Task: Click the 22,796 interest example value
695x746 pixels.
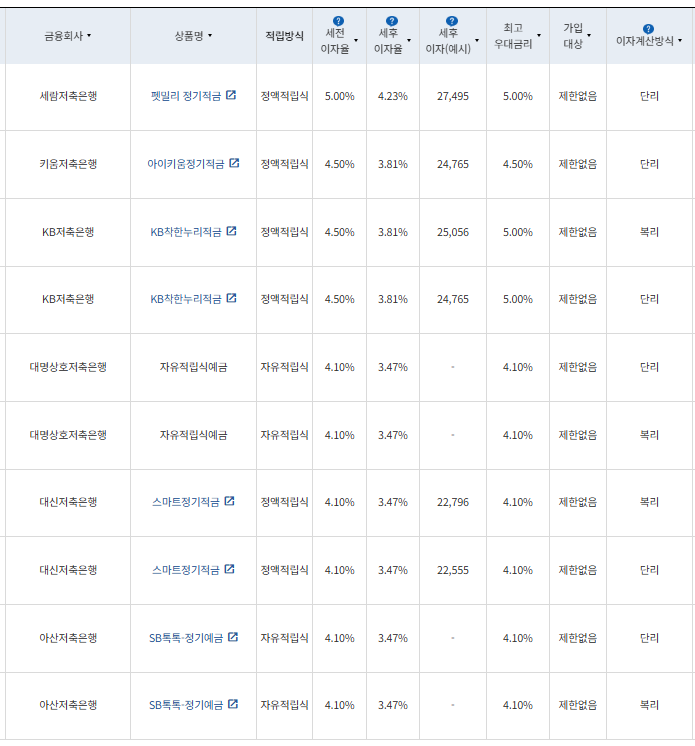Action: pos(453,502)
